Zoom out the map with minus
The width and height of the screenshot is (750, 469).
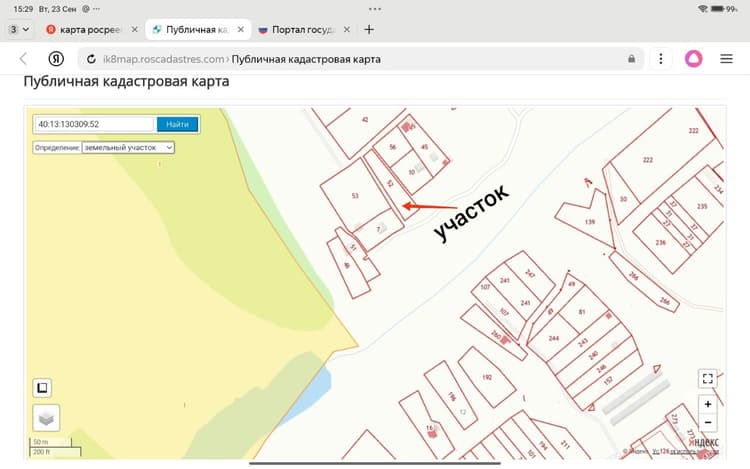707,423
